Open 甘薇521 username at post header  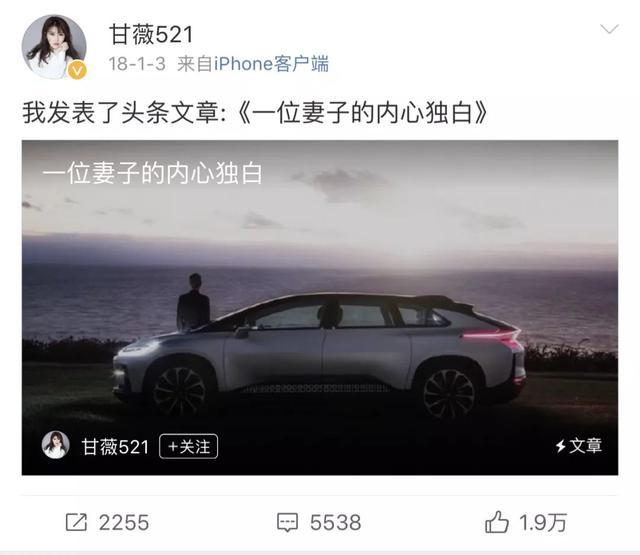click(151, 34)
